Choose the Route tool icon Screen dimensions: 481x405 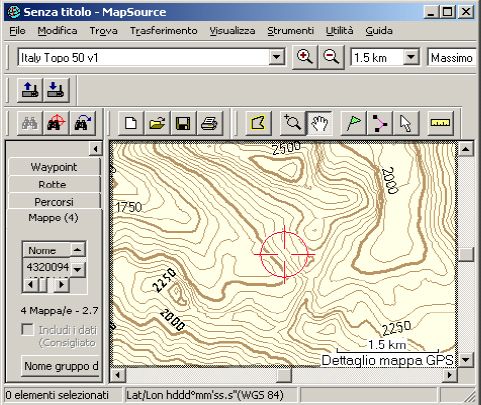[380, 123]
